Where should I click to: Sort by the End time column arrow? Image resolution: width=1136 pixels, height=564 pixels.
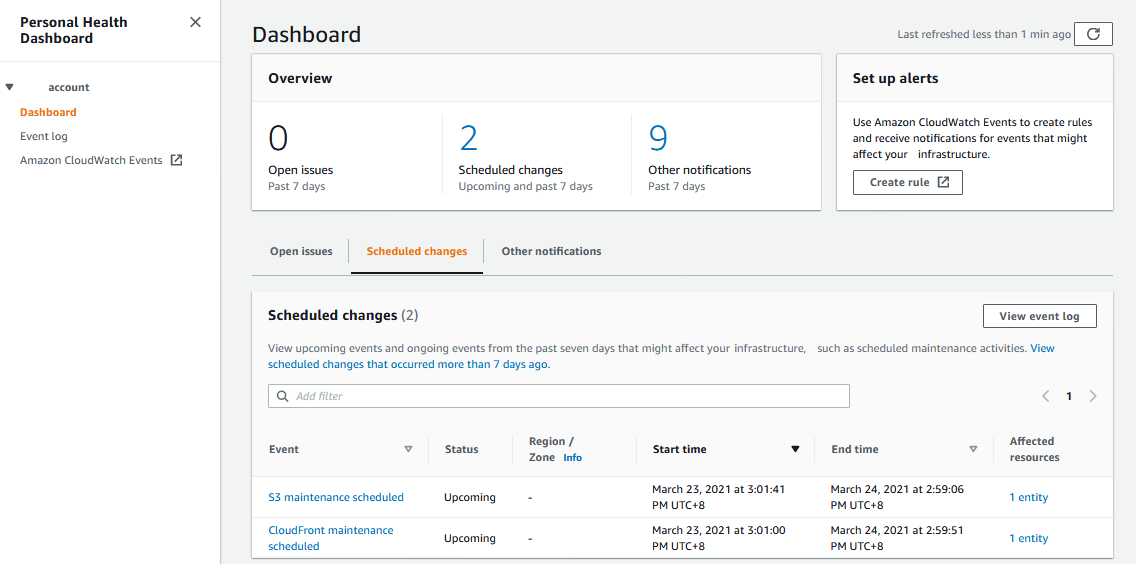click(x=973, y=449)
